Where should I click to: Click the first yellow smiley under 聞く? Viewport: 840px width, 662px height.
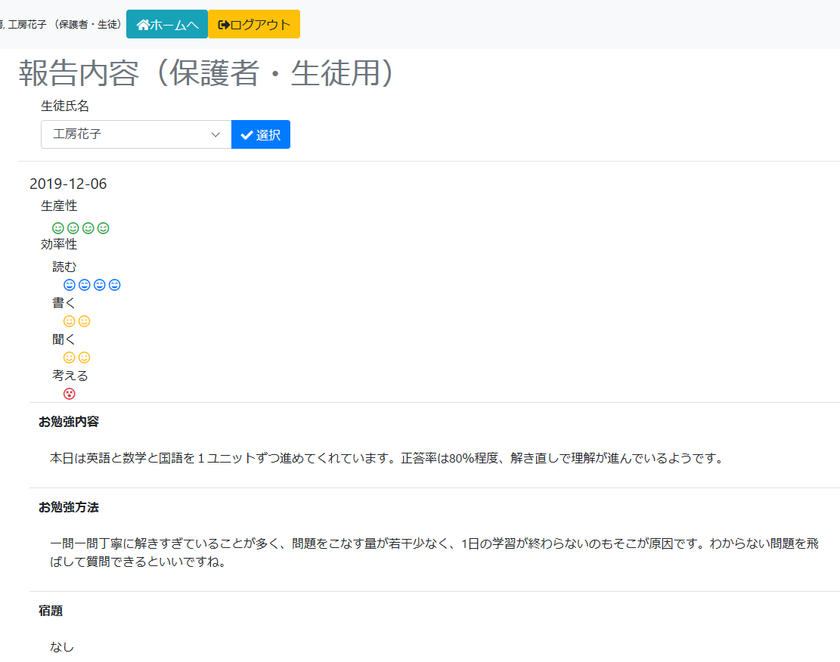70,356
